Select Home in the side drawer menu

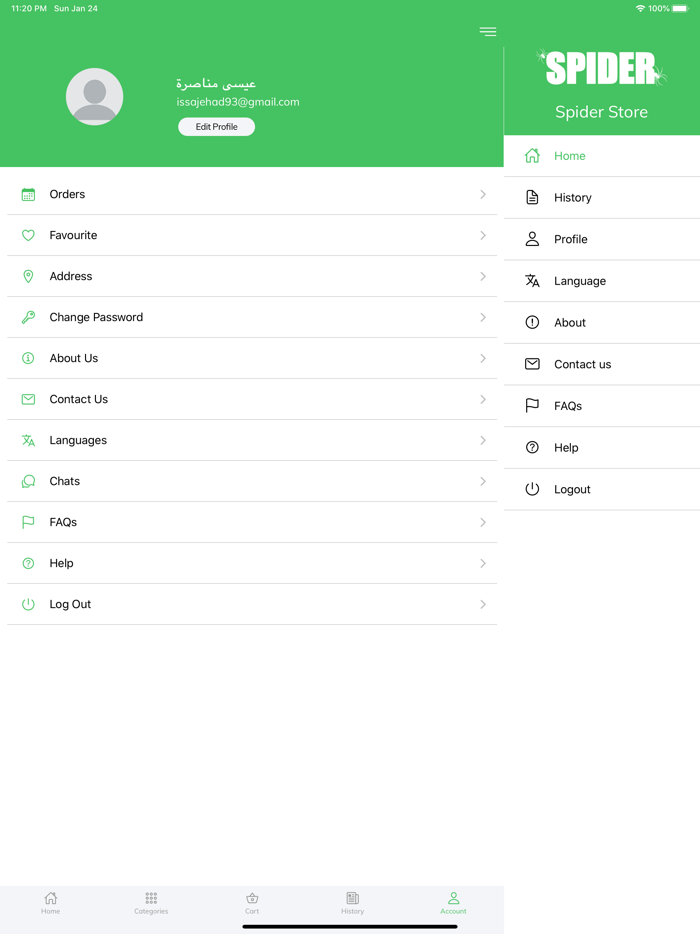[x=602, y=155]
